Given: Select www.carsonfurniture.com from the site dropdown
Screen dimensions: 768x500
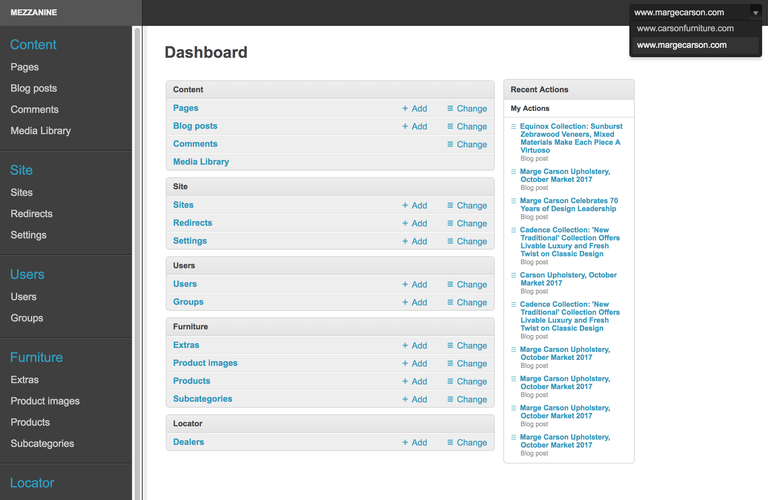Looking at the screenshot, I should pyautogui.click(x=685, y=29).
